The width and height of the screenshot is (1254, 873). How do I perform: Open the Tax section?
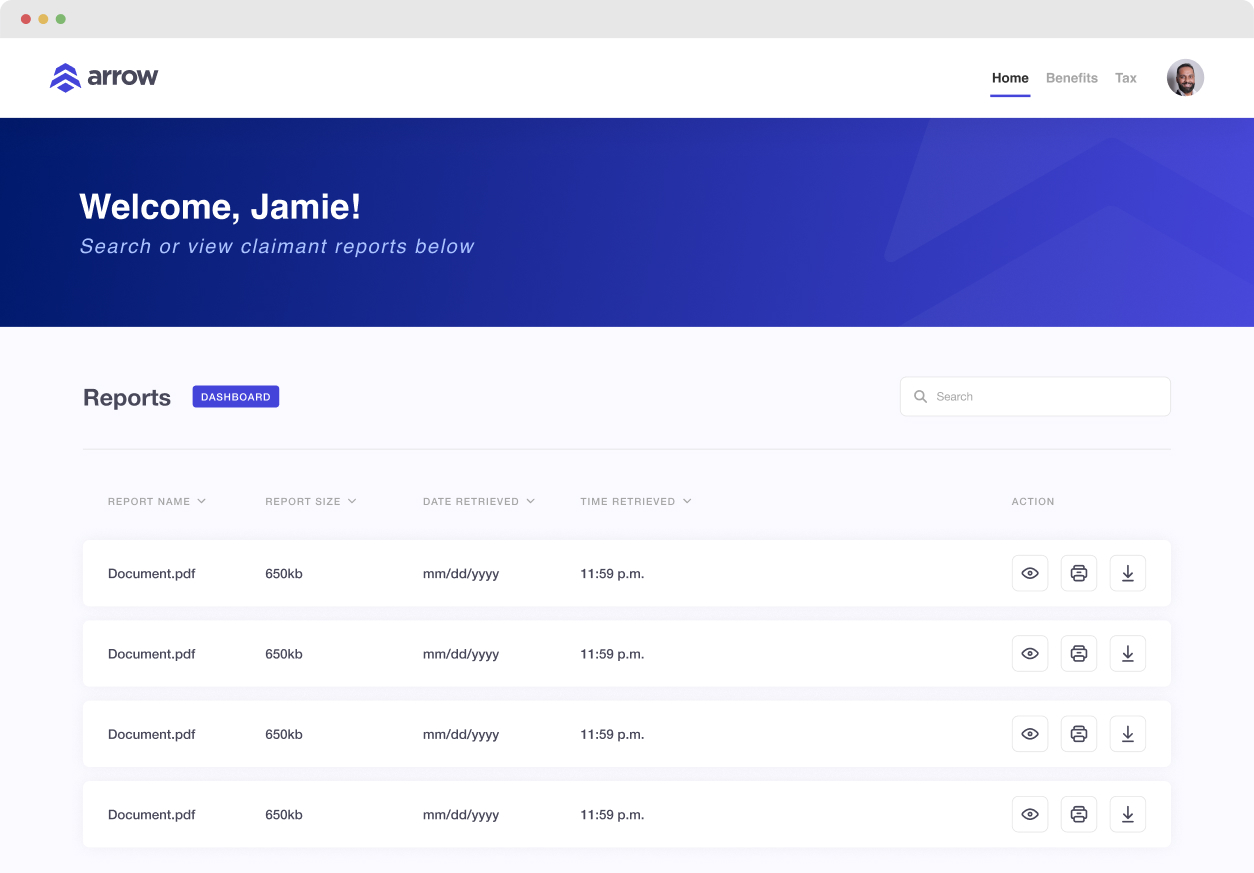coord(1126,77)
